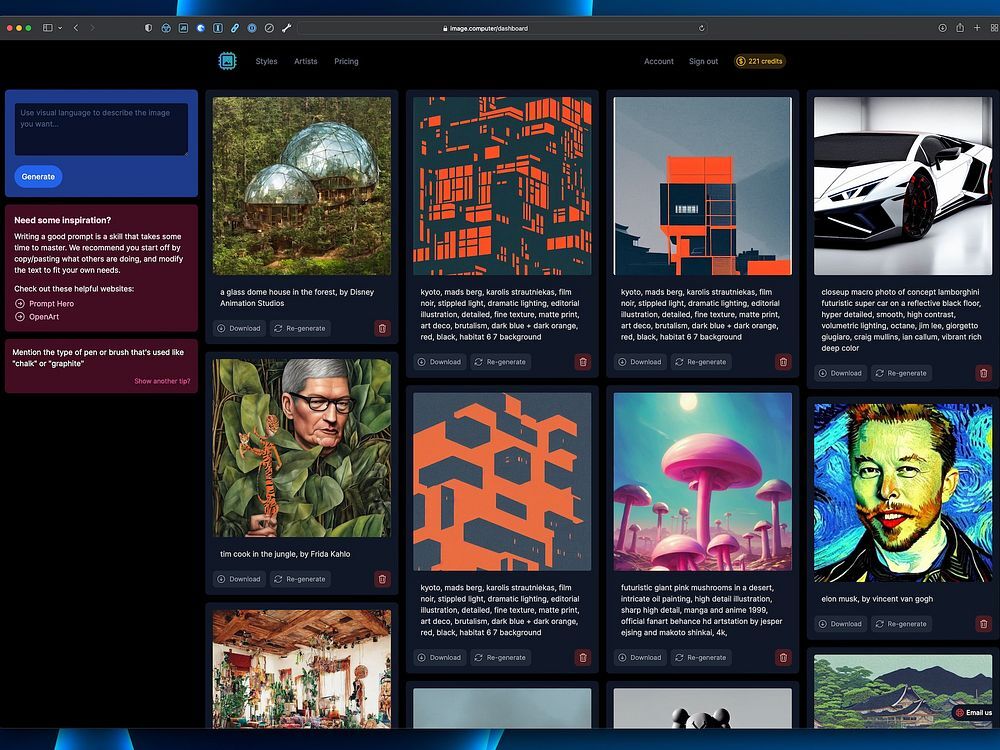Delete the tim cook jungle card
This screenshot has height=750, width=1000.
click(382, 579)
